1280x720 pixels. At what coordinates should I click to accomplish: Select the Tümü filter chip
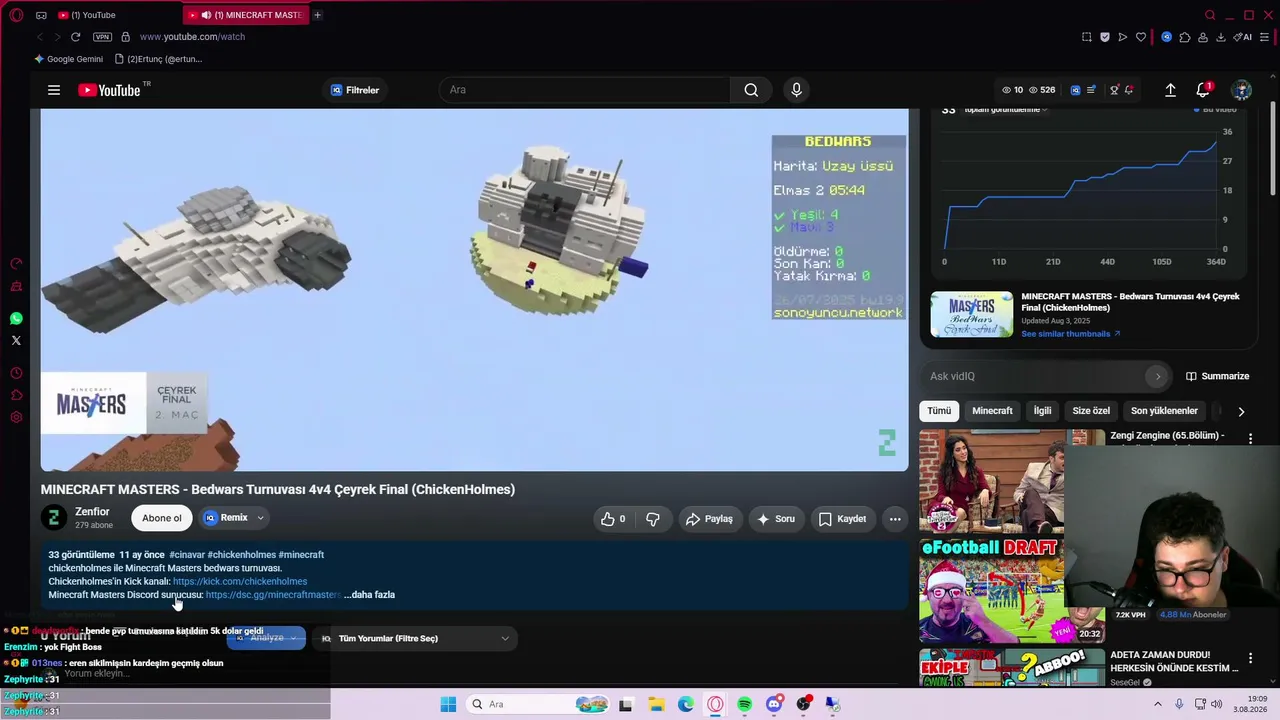coord(939,411)
